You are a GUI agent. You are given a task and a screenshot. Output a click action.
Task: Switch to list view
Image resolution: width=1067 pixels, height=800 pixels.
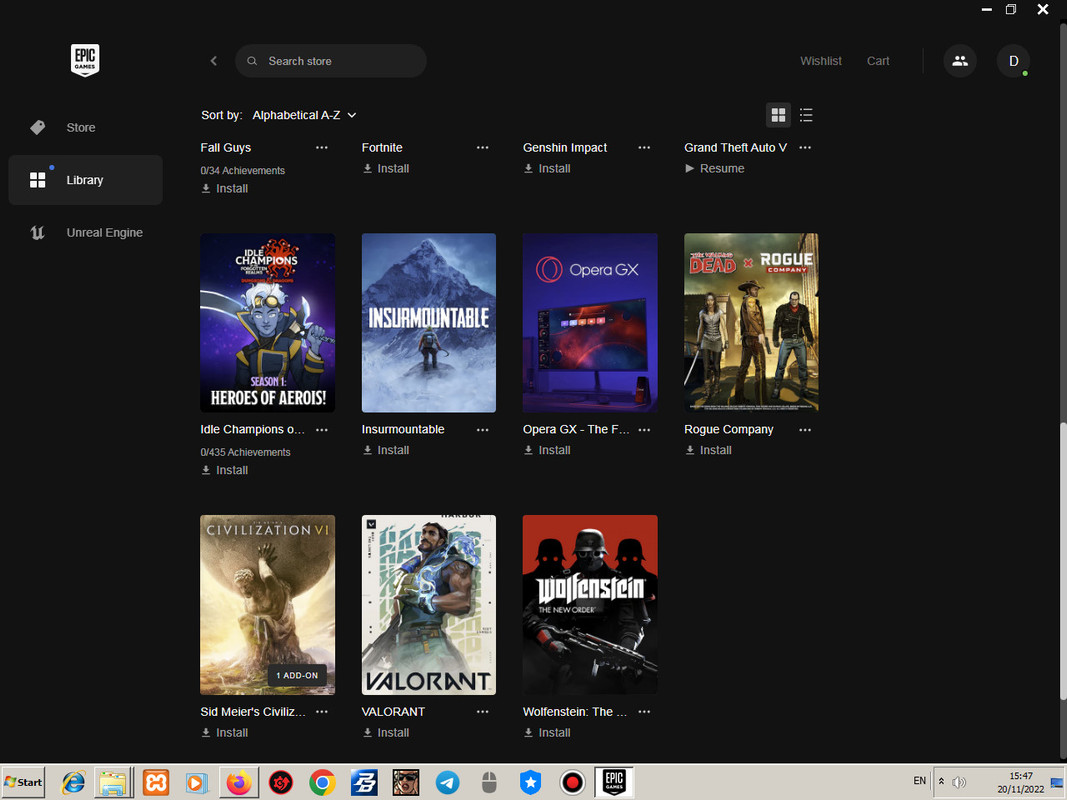click(806, 115)
